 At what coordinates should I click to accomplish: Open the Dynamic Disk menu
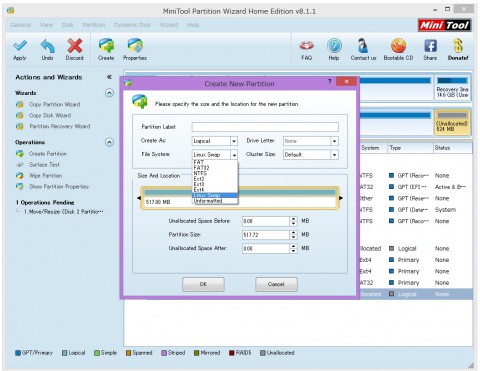[x=132, y=25]
